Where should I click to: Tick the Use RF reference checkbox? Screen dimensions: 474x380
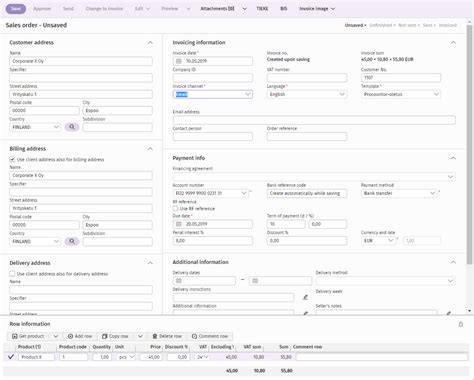point(175,208)
